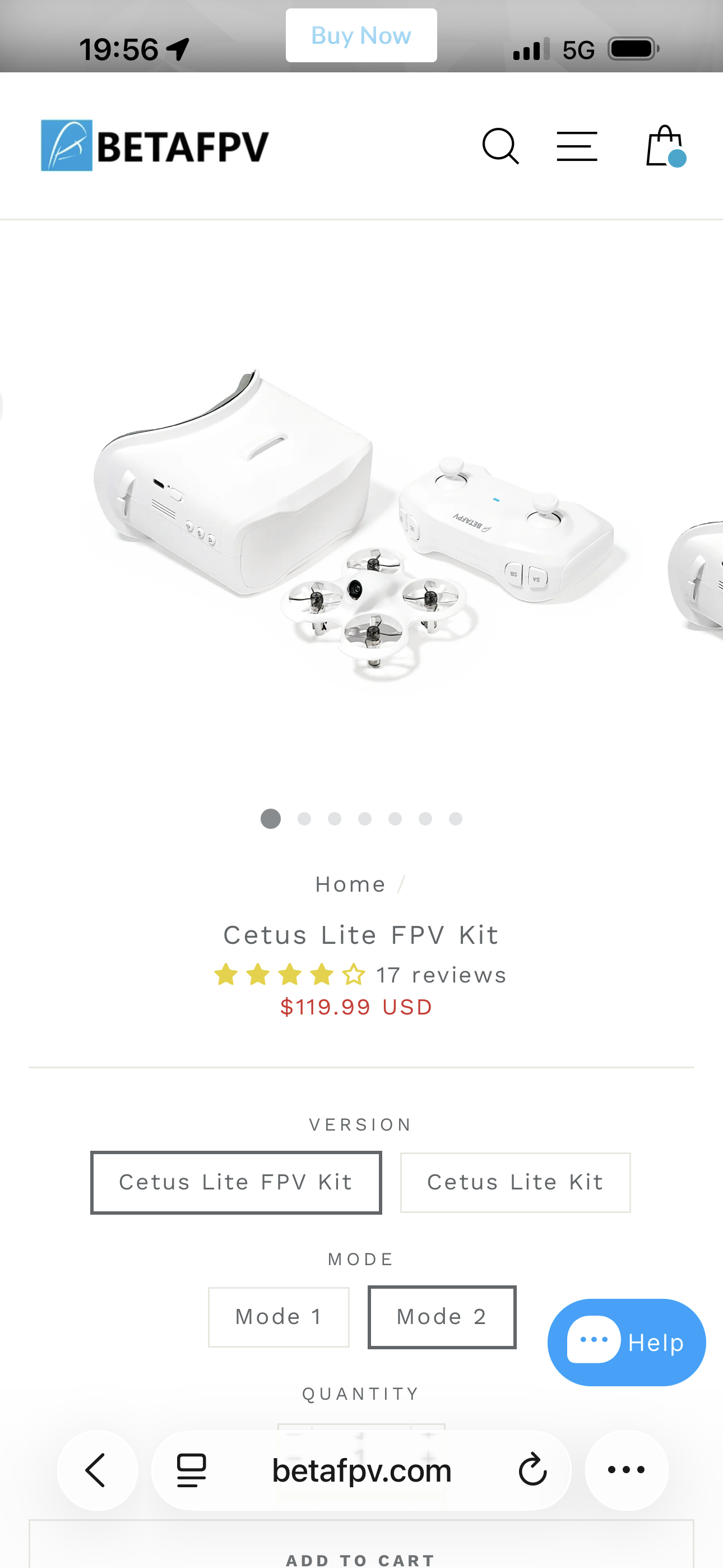This screenshot has width=723, height=1568.
Task: Select Cetus Lite FPV Kit version
Action: click(236, 1182)
